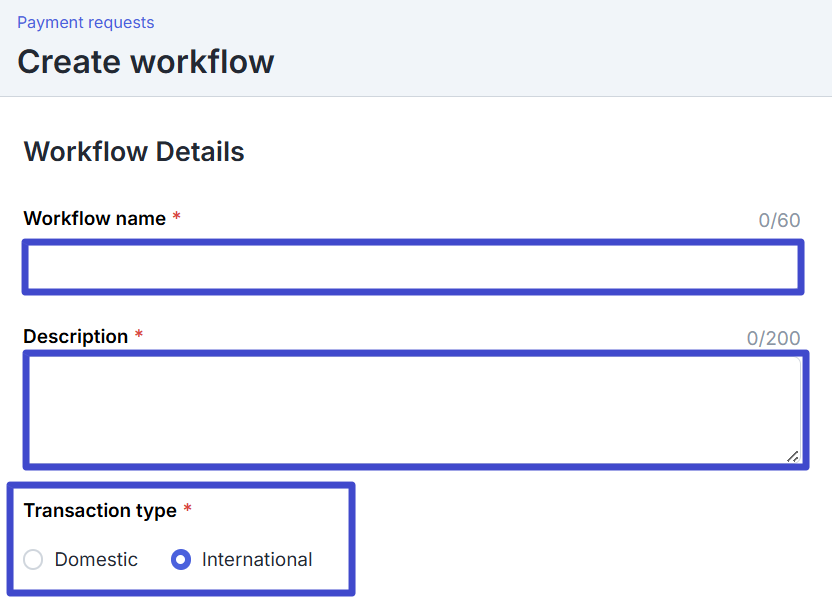Image resolution: width=832 pixels, height=605 pixels.
Task: Grab the Description box resize handle
Action: [793, 456]
